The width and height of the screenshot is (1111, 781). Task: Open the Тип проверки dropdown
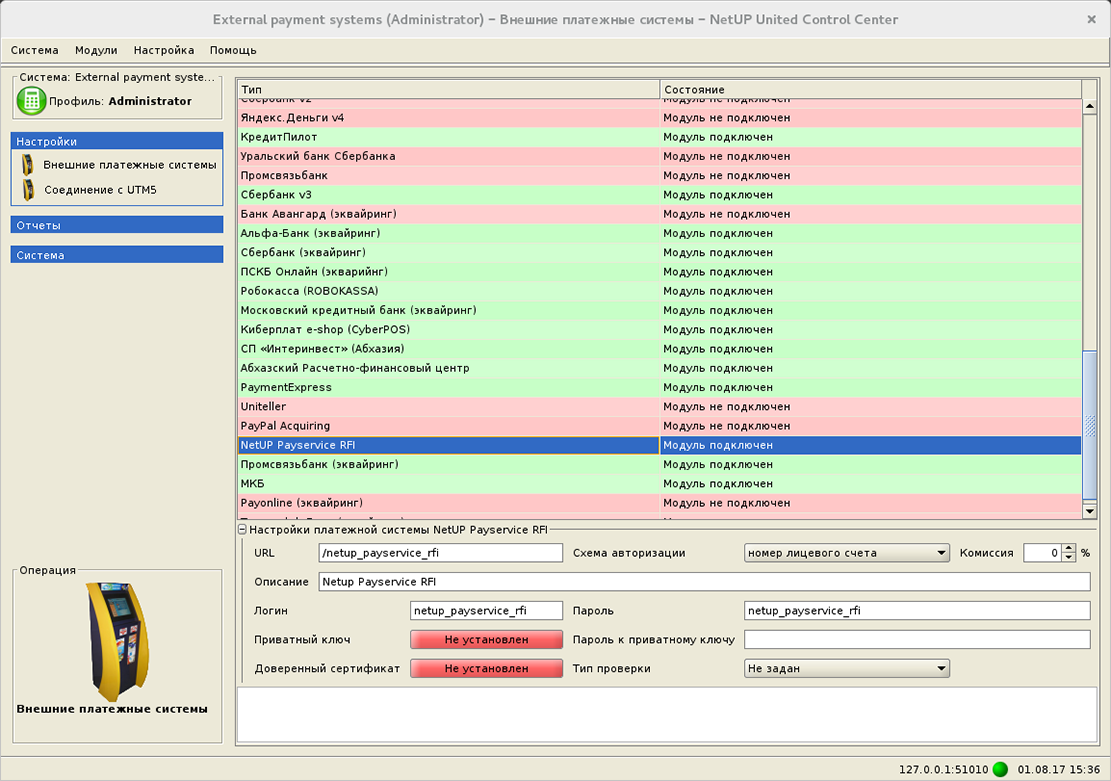(847, 668)
